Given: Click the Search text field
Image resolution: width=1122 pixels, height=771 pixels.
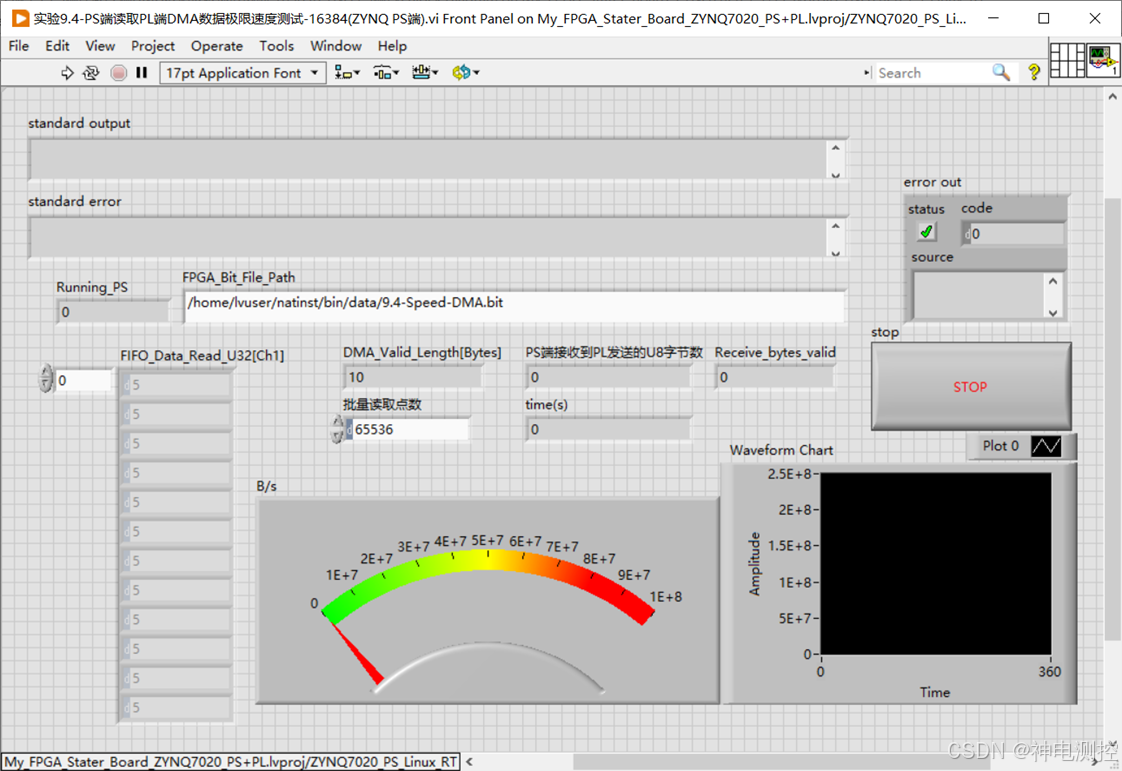Looking at the screenshot, I should coord(932,72).
